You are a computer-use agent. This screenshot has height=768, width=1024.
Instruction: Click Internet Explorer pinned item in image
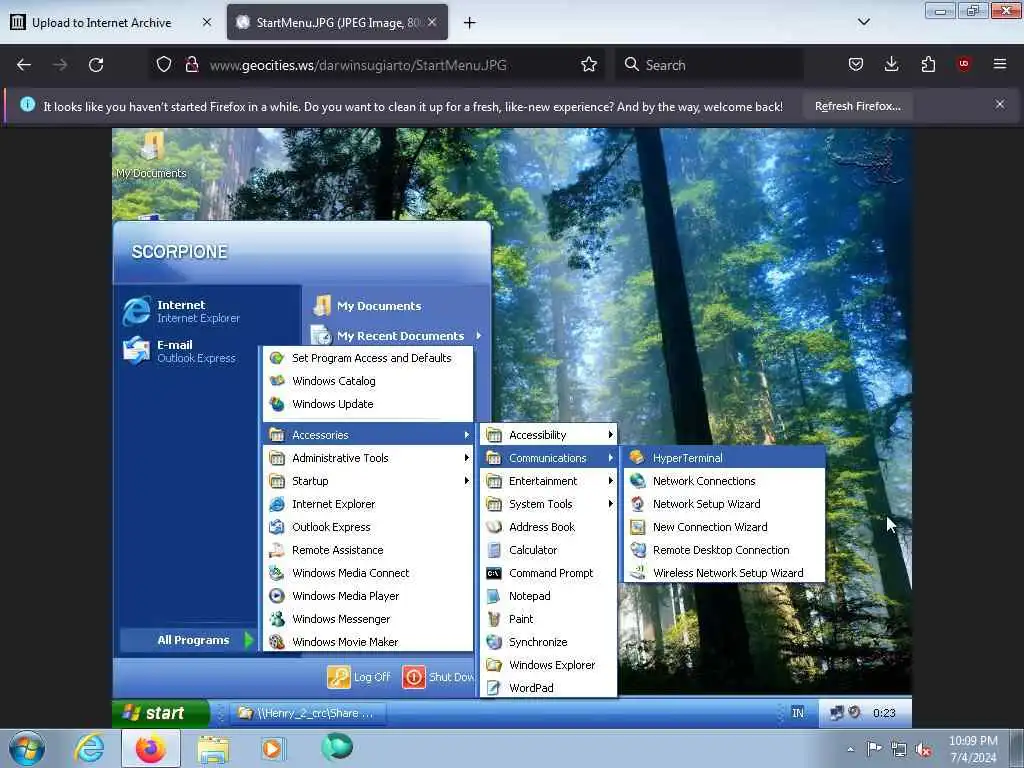[182, 311]
